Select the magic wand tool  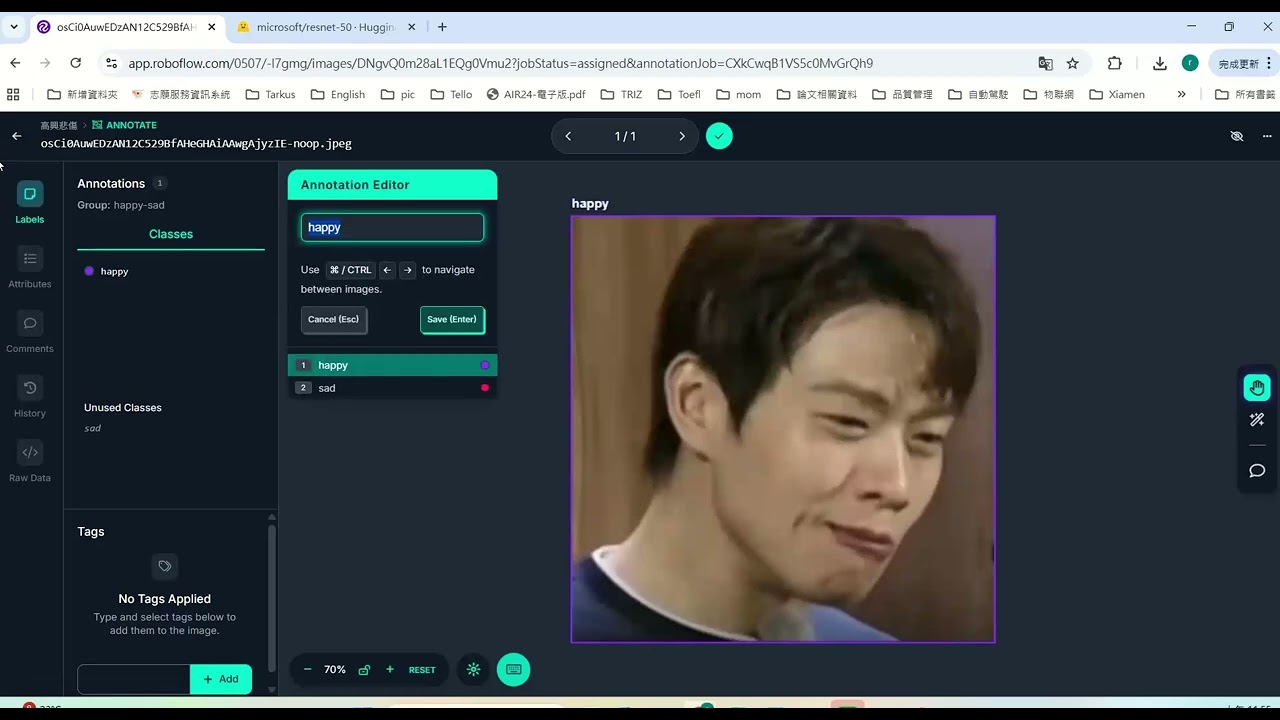(1257, 420)
